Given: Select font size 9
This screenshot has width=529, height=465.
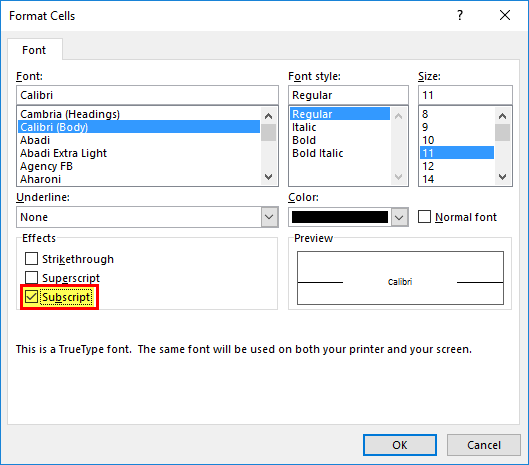Looking at the screenshot, I should [x=457, y=127].
